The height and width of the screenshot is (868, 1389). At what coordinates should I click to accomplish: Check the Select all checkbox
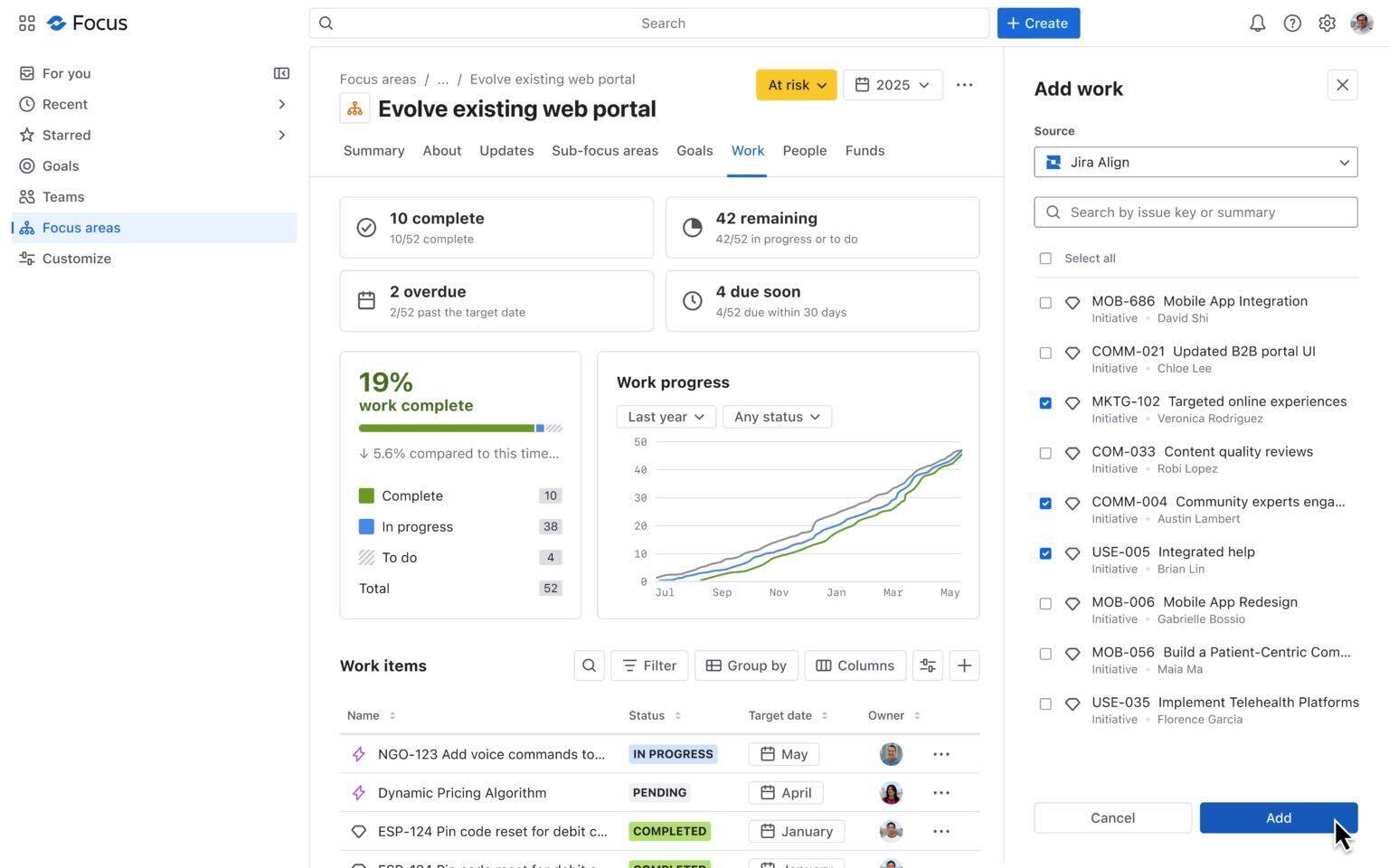[x=1045, y=258]
